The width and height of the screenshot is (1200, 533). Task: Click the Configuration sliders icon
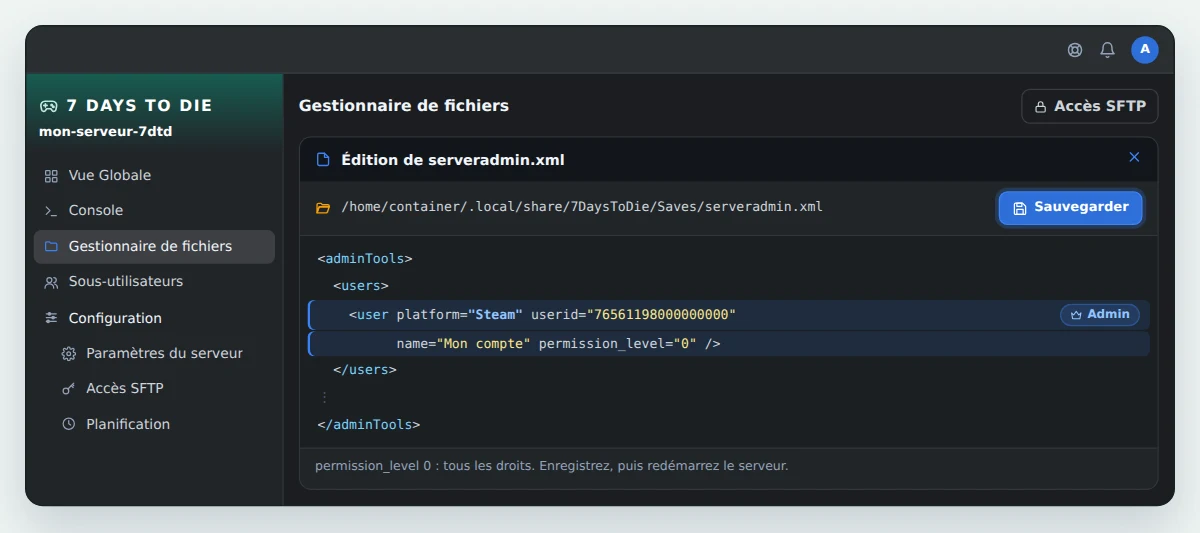(51, 318)
